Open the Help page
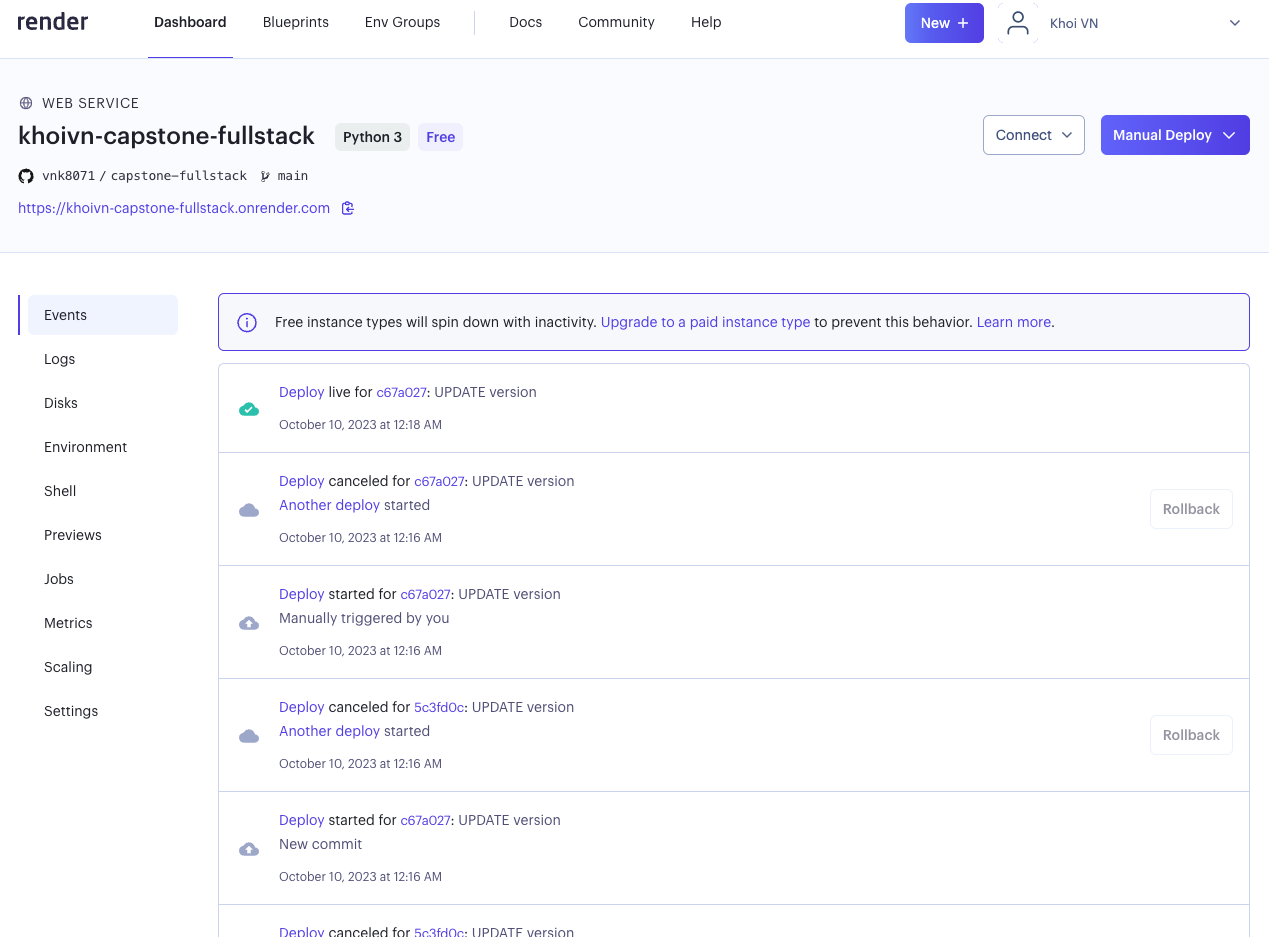1269x937 pixels. 706,22
